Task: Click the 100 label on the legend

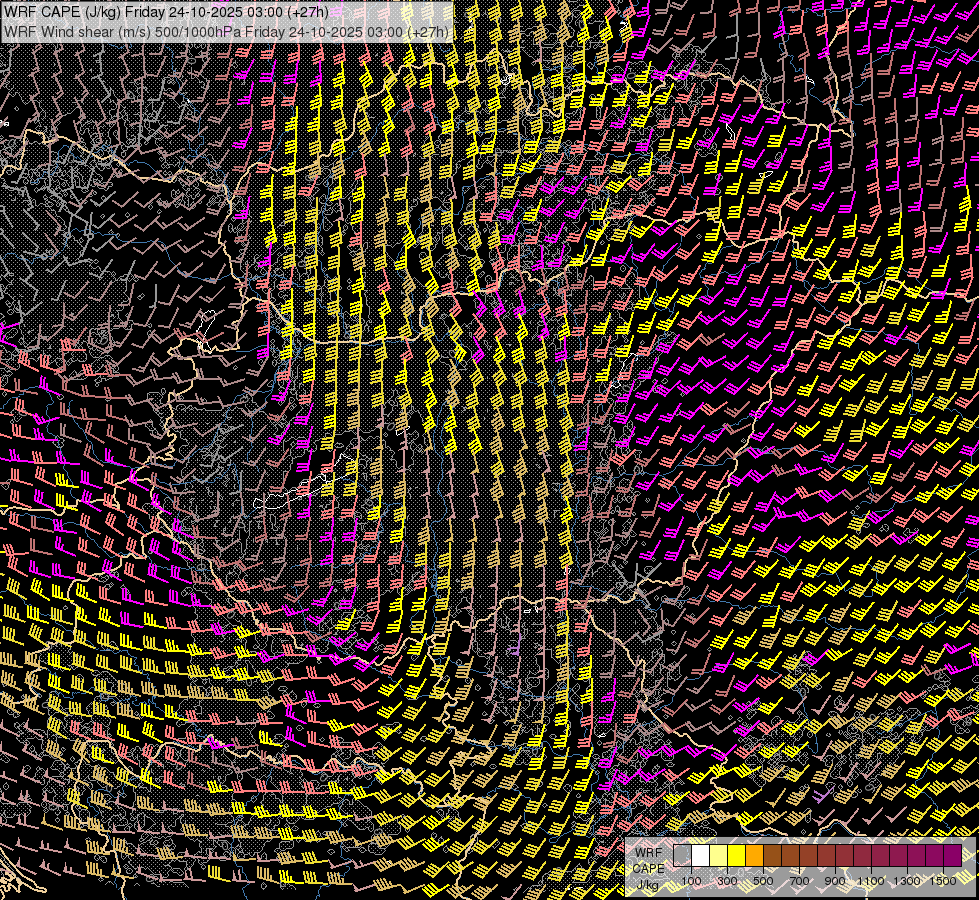Action: [x=691, y=881]
